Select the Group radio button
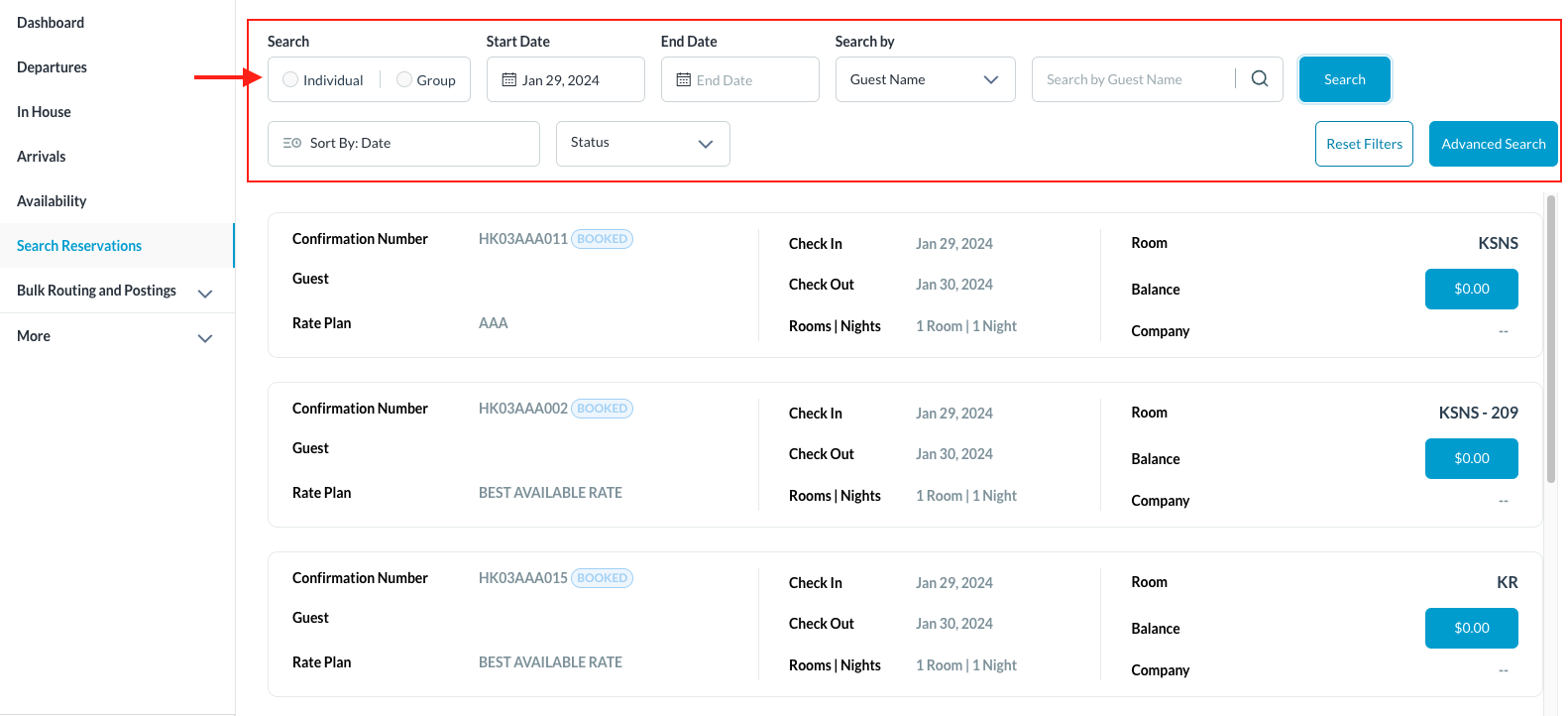Image resolution: width=1568 pixels, height=716 pixels. [x=404, y=79]
